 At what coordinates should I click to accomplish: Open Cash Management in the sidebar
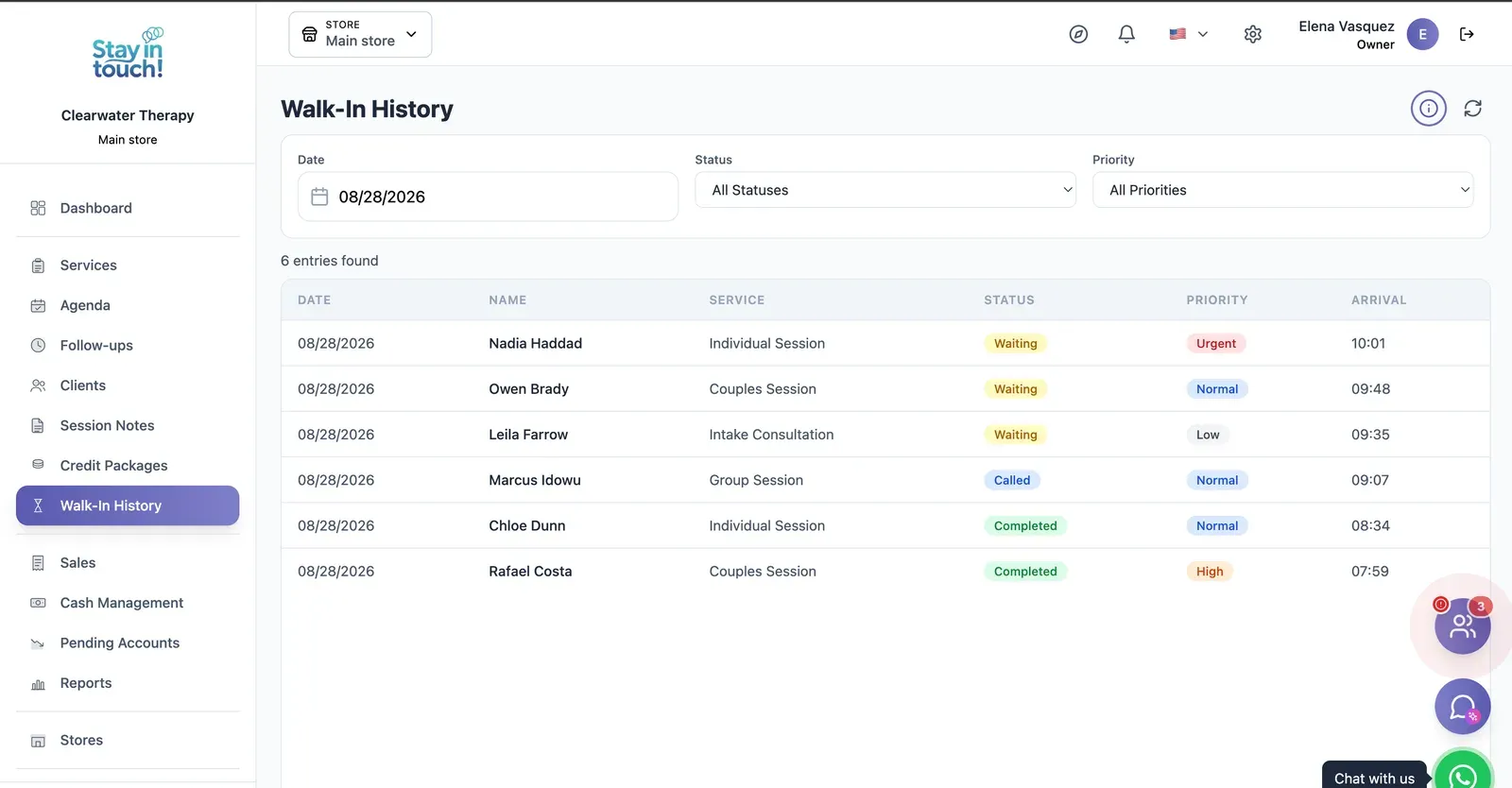pyautogui.click(x=128, y=603)
